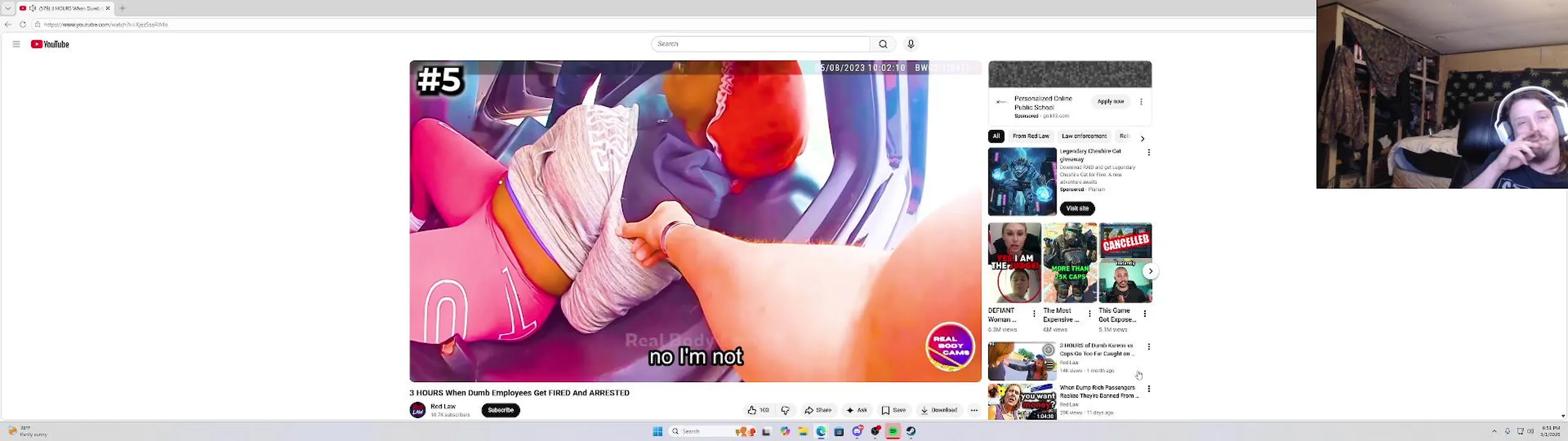Open menu for The Most Expensive short

[1090, 314]
